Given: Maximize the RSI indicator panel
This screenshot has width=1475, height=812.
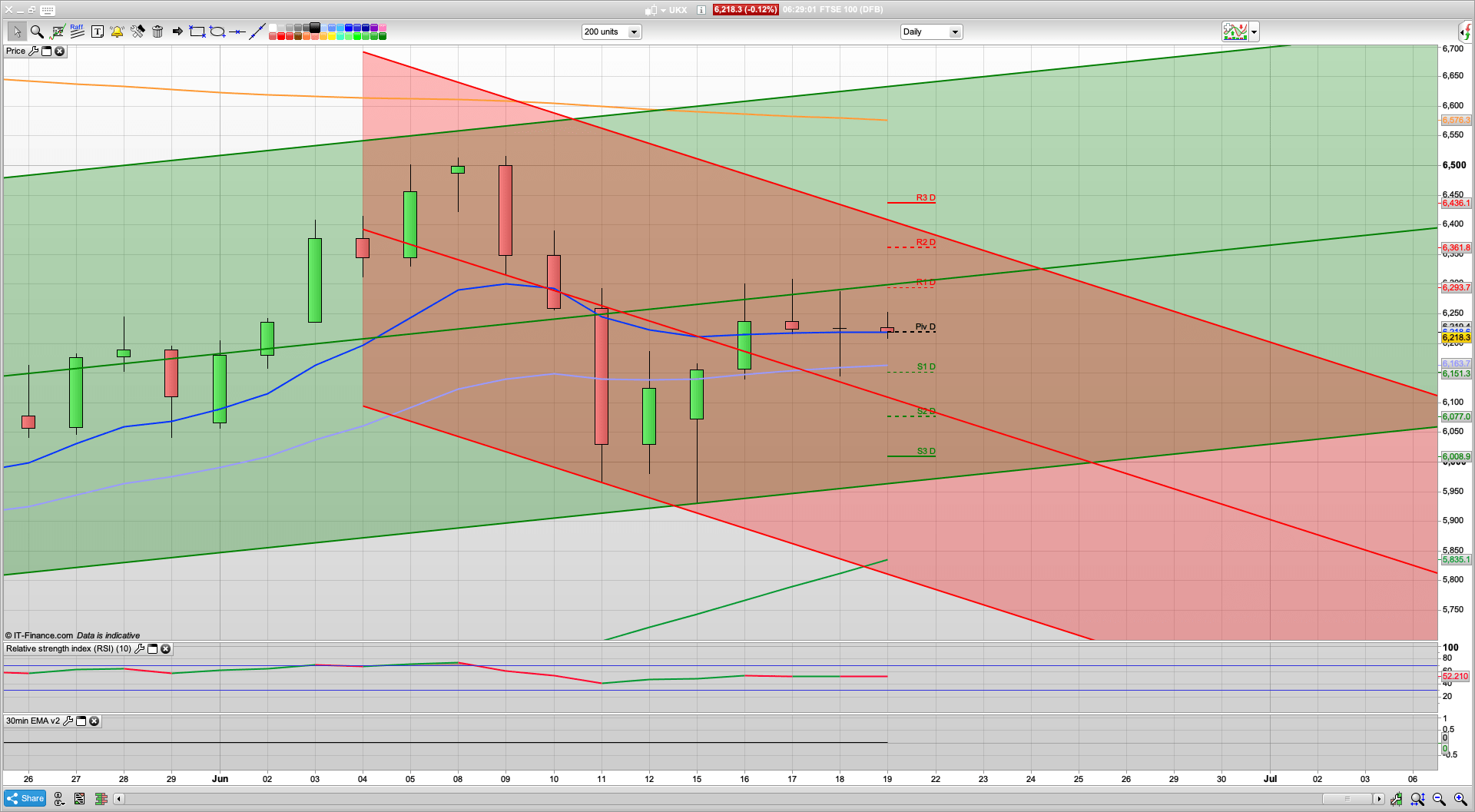Looking at the screenshot, I should (x=152, y=648).
